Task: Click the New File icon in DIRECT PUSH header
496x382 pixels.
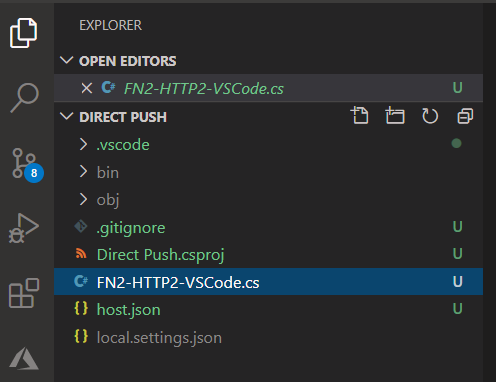Action: (360, 116)
